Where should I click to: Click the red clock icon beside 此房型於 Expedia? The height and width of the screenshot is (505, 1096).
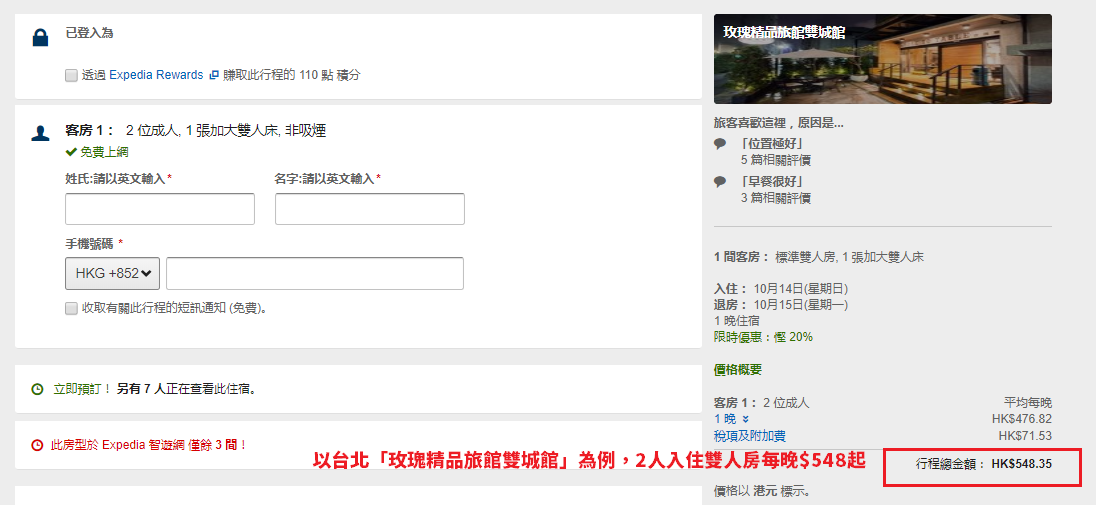click(38, 445)
